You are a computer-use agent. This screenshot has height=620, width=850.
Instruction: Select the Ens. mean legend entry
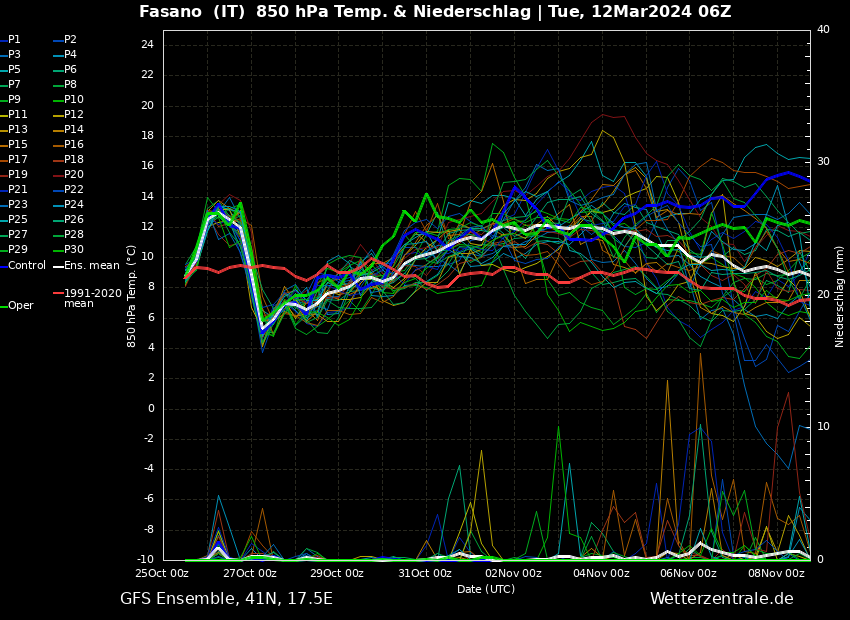(x=91, y=266)
